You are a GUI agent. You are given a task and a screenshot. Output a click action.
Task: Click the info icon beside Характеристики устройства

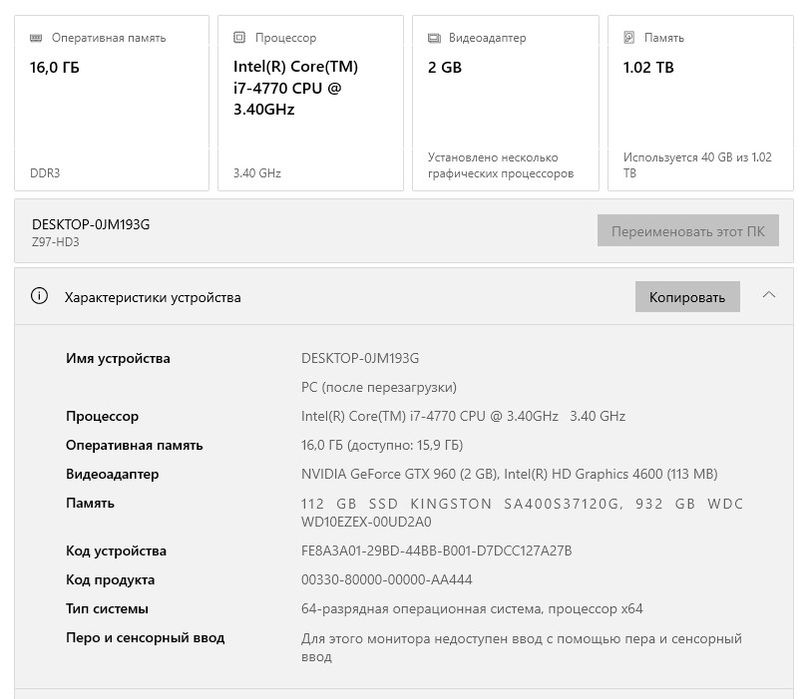tap(40, 296)
